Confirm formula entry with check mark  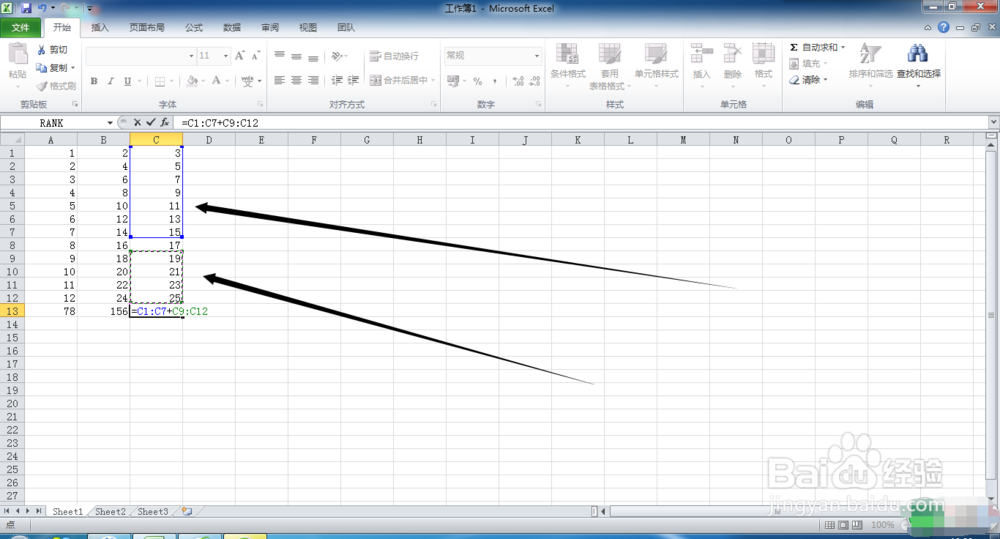click(x=151, y=122)
